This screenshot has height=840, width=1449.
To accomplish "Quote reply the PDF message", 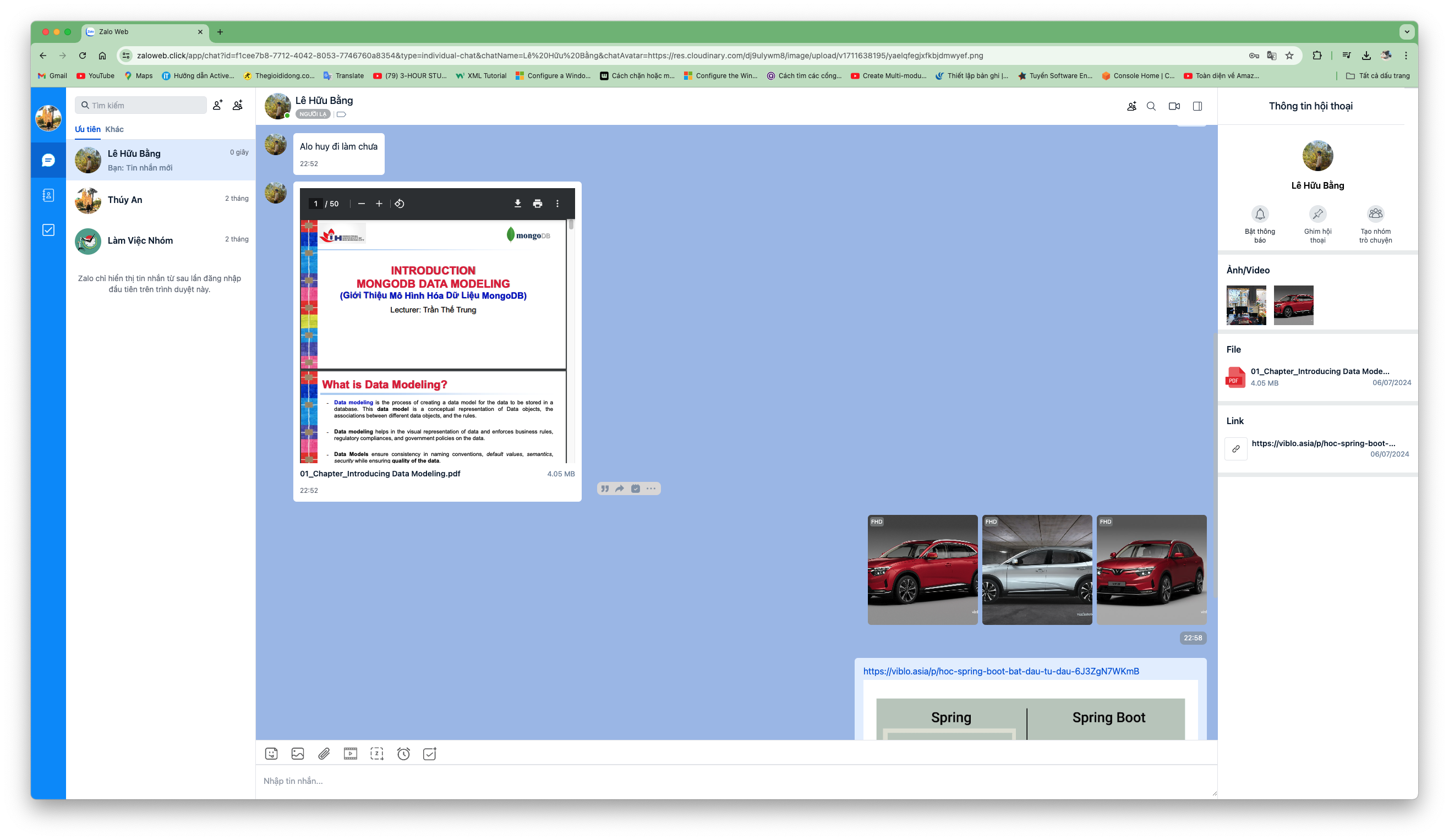I will pos(605,488).
